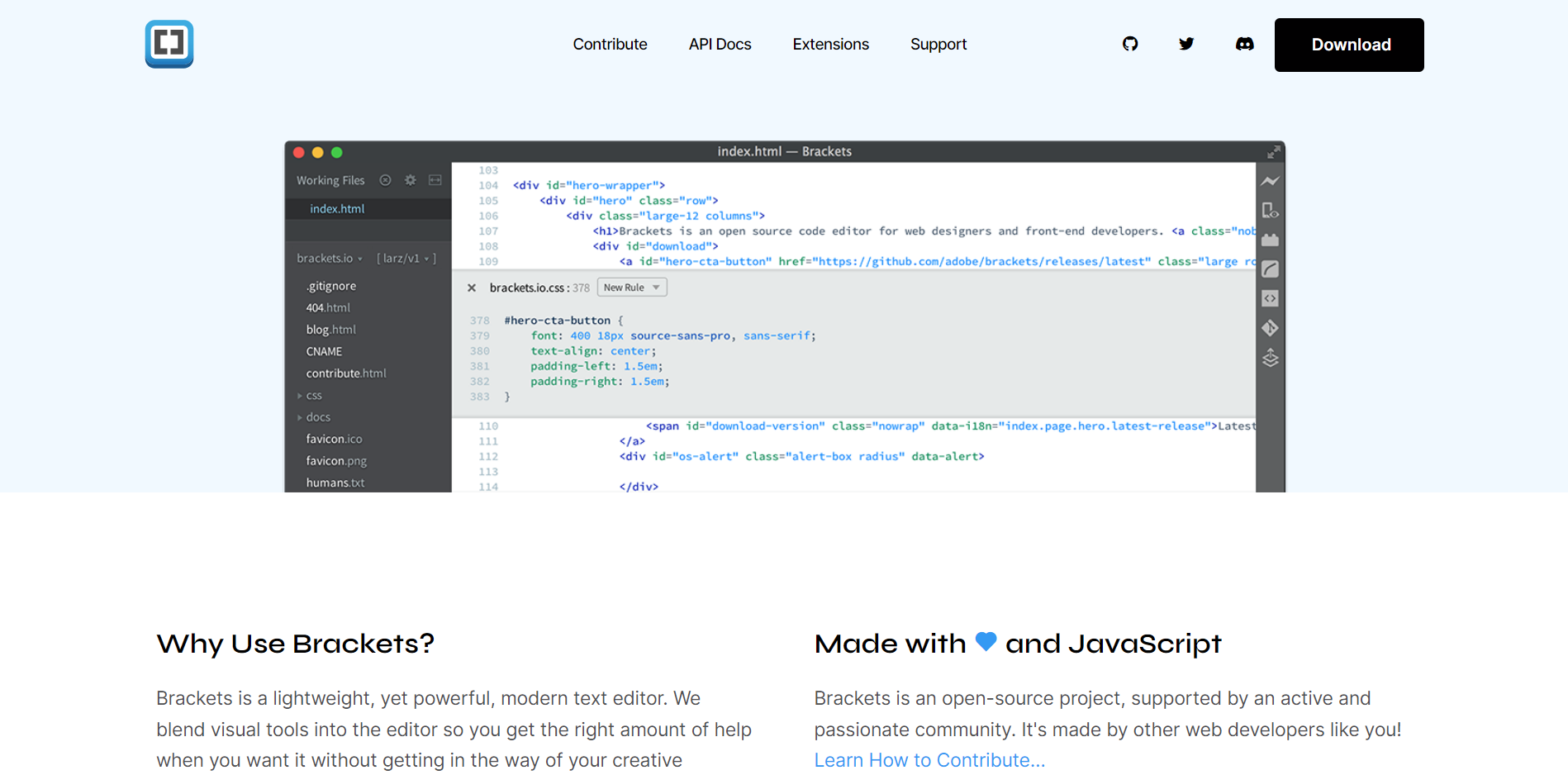Viewport: 1568px width, 775px height.
Task: Click the Brackets logo in the header
Action: [x=169, y=44]
